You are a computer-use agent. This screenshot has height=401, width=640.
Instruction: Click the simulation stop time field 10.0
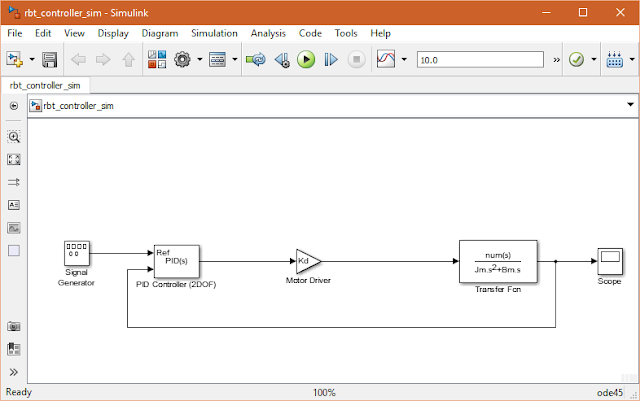click(480, 60)
